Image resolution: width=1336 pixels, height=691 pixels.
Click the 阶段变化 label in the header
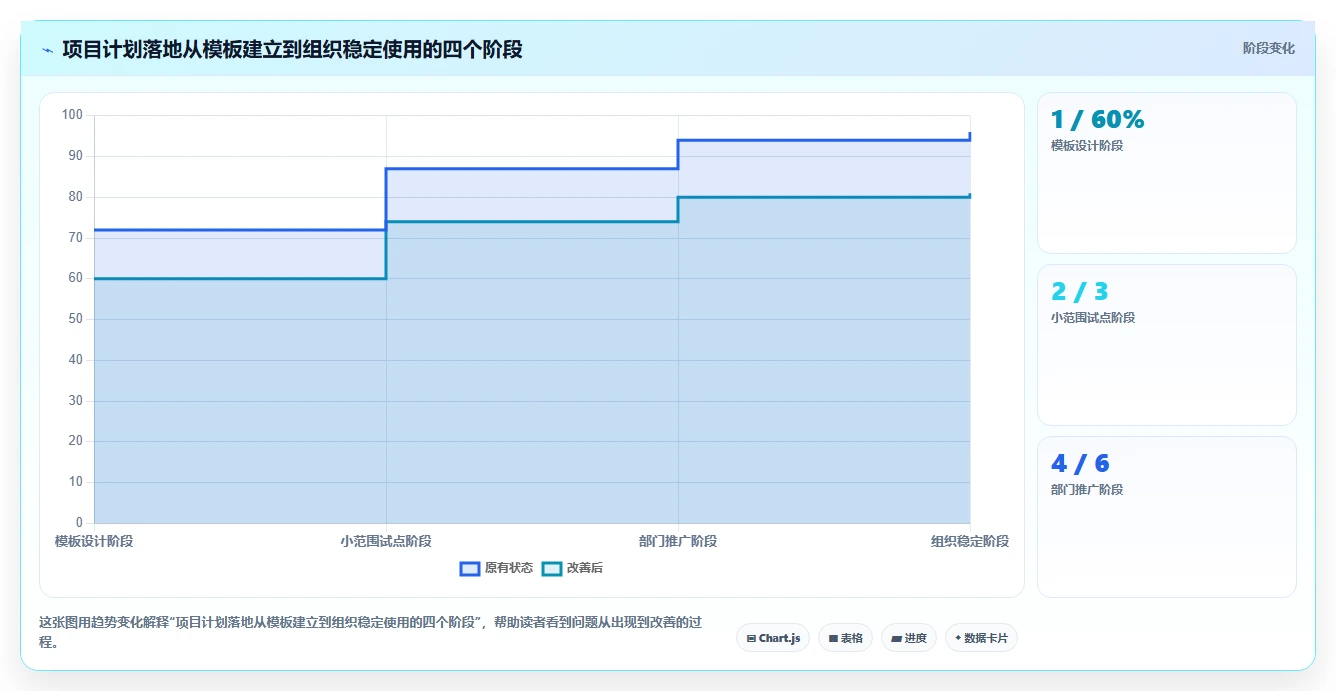click(1269, 48)
